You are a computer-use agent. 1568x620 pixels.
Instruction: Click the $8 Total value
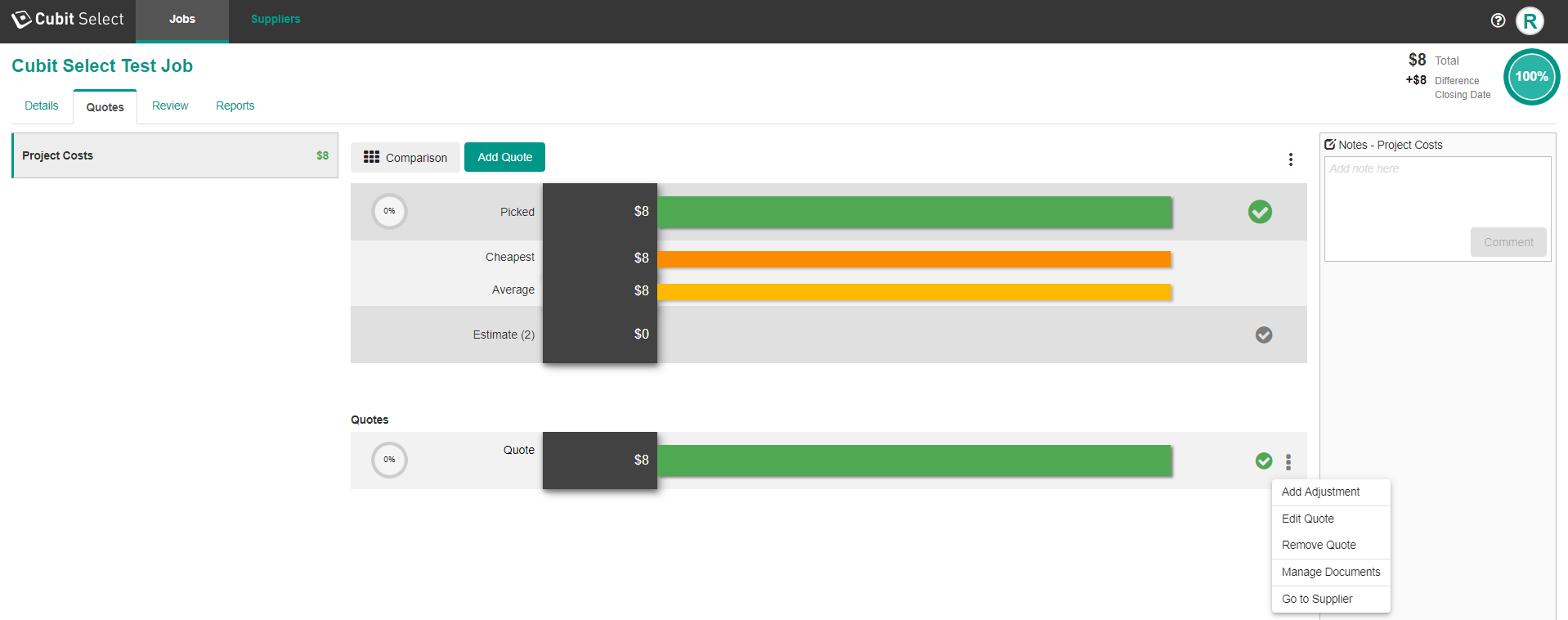click(x=1417, y=60)
